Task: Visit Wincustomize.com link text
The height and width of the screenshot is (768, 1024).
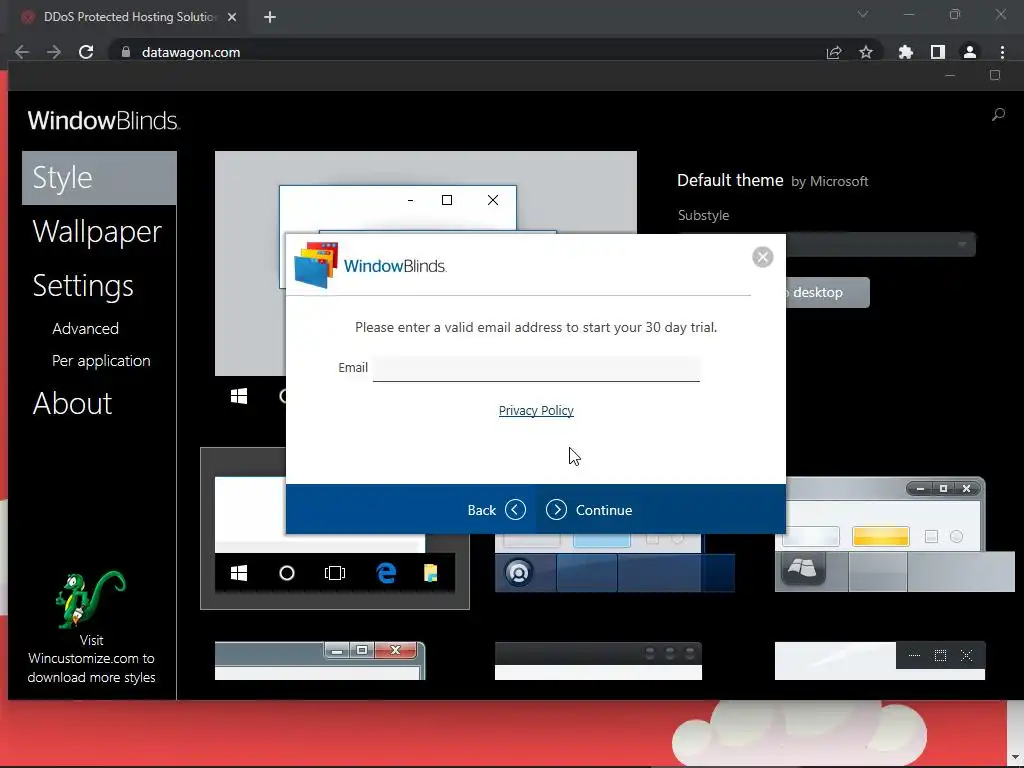Action: tap(91, 658)
